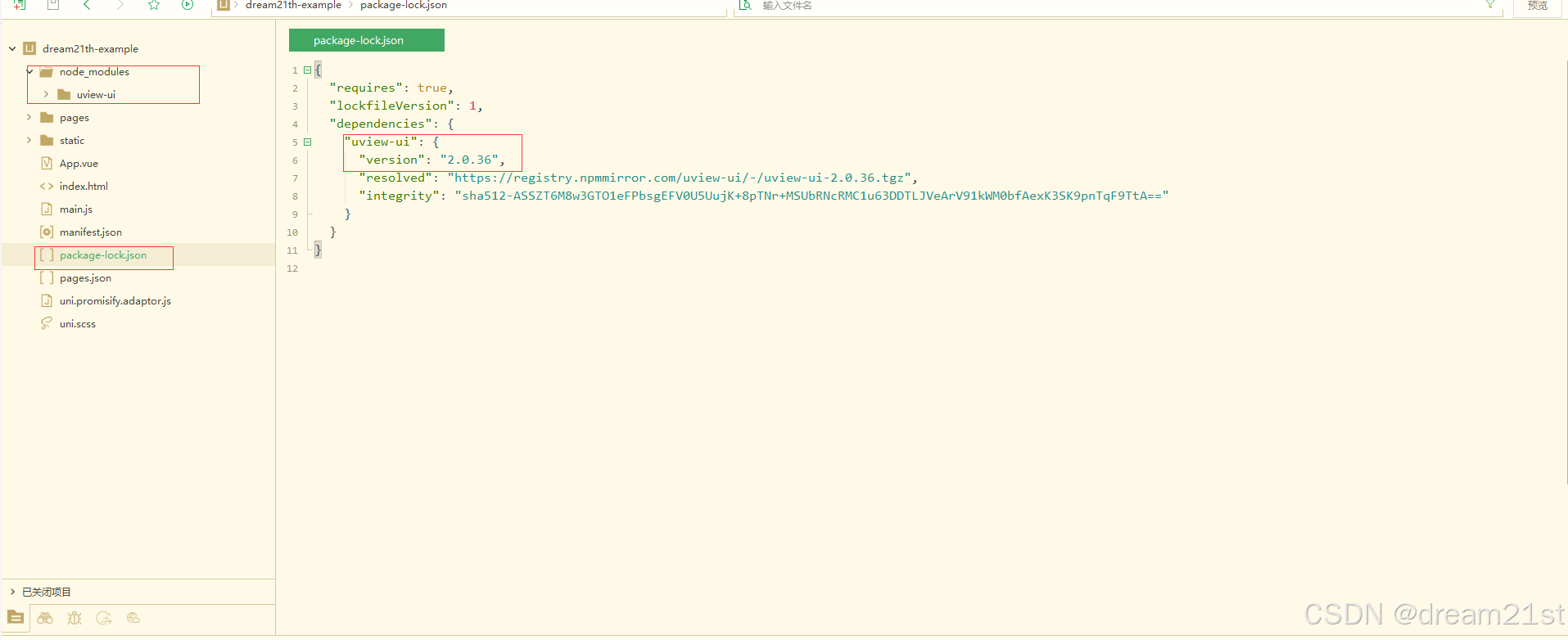Click the file search magnifier icon
Screen dimensions: 1568x640
click(x=745, y=5)
